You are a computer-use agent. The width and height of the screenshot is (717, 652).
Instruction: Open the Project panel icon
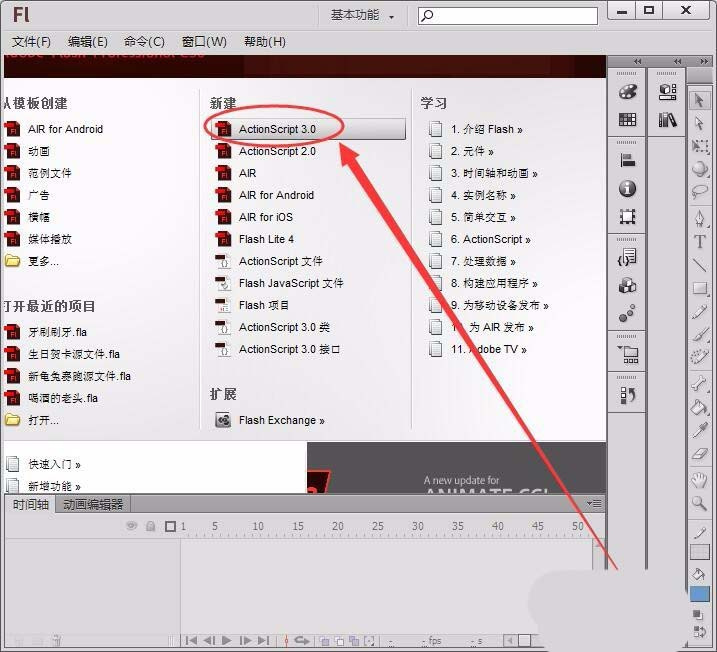[627, 354]
